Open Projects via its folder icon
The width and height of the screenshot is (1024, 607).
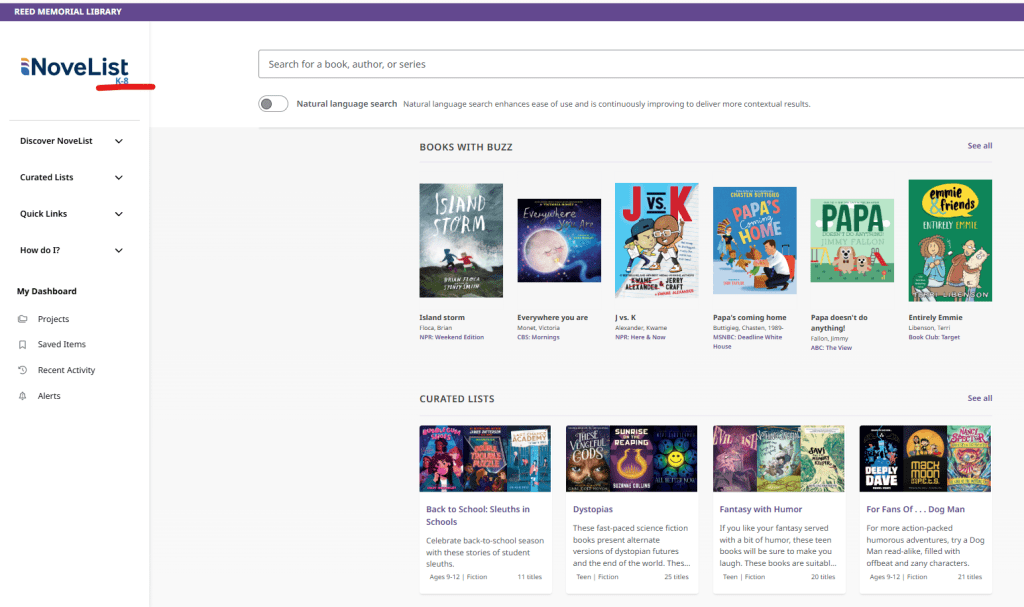tap(23, 319)
